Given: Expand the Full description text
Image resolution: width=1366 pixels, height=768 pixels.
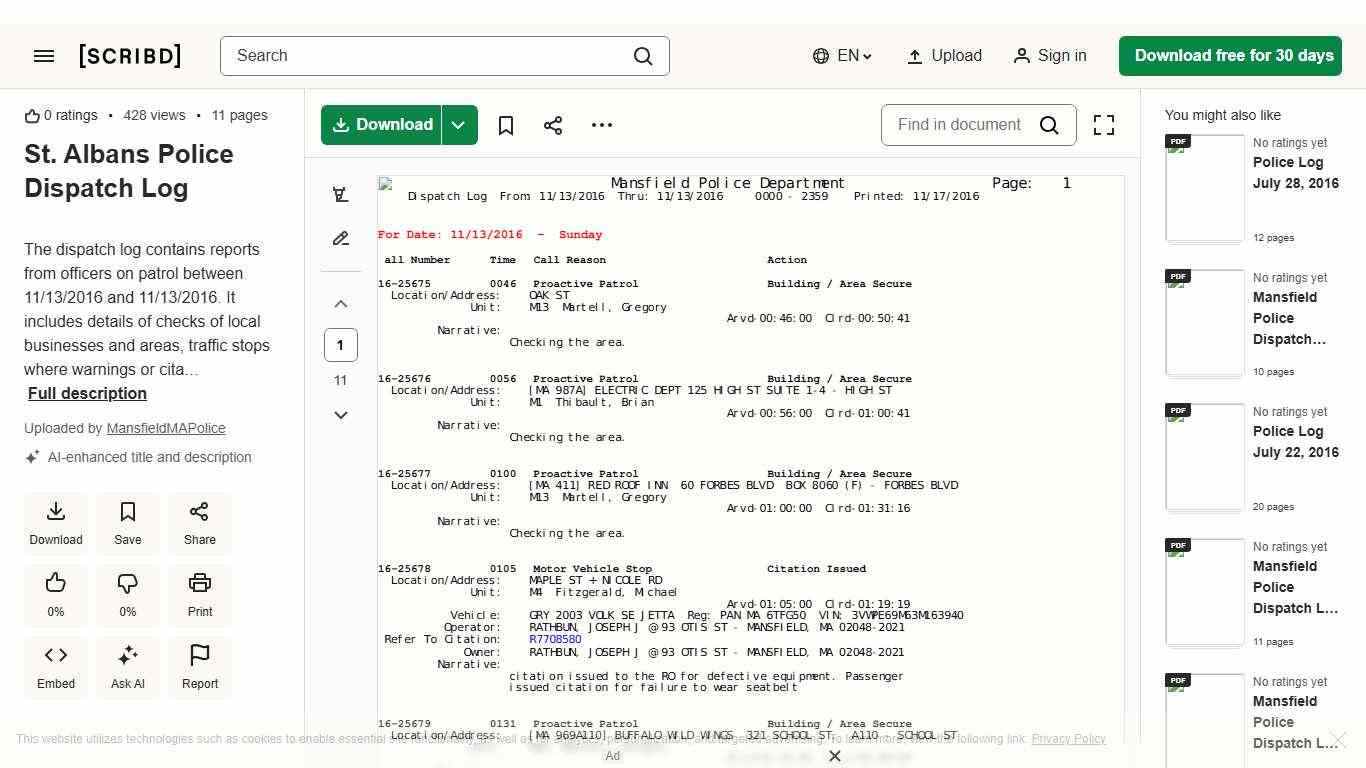Looking at the screenshot, I should [x=86, y=393].
